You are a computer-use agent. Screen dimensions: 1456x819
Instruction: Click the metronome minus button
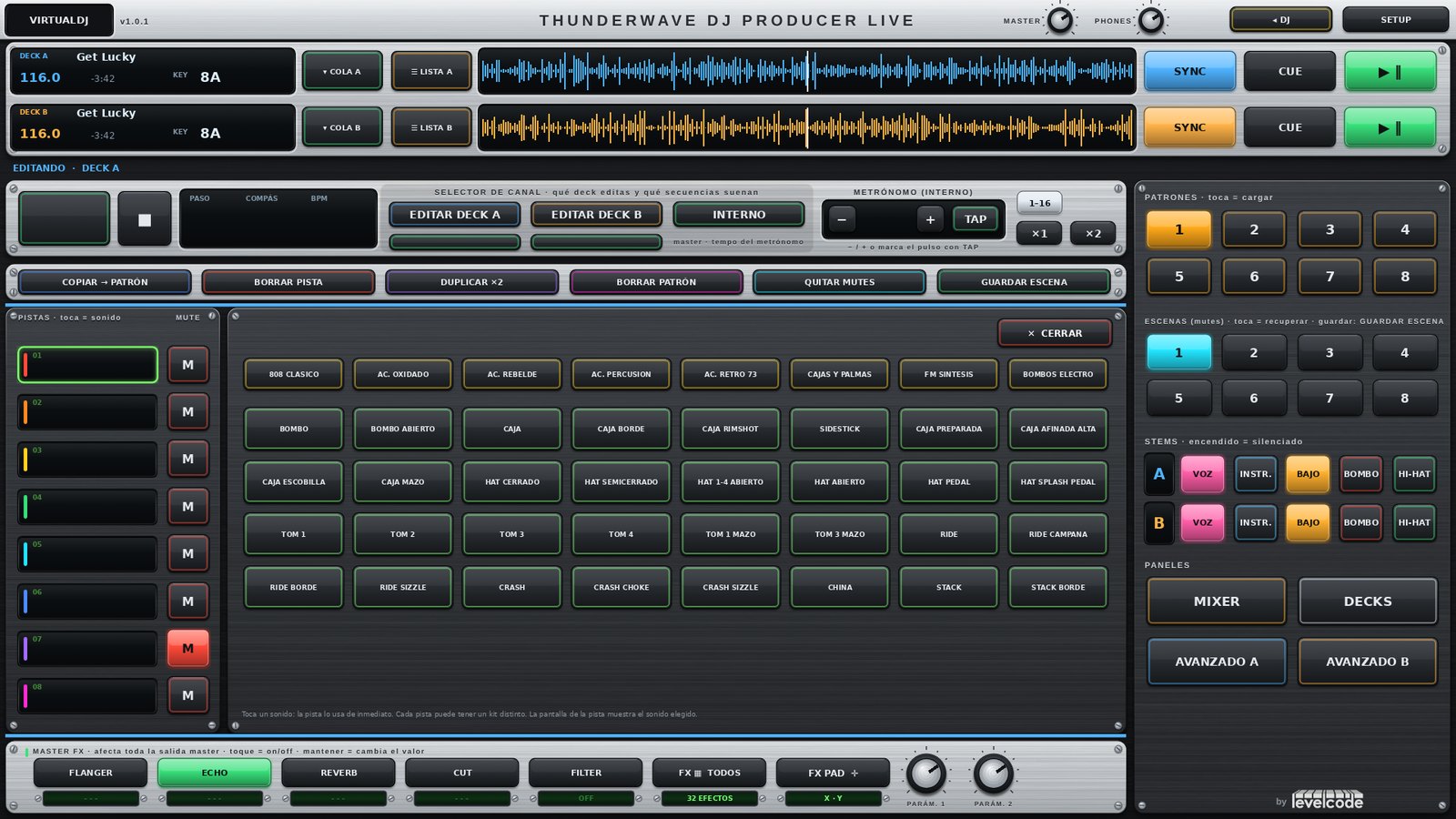842,218
